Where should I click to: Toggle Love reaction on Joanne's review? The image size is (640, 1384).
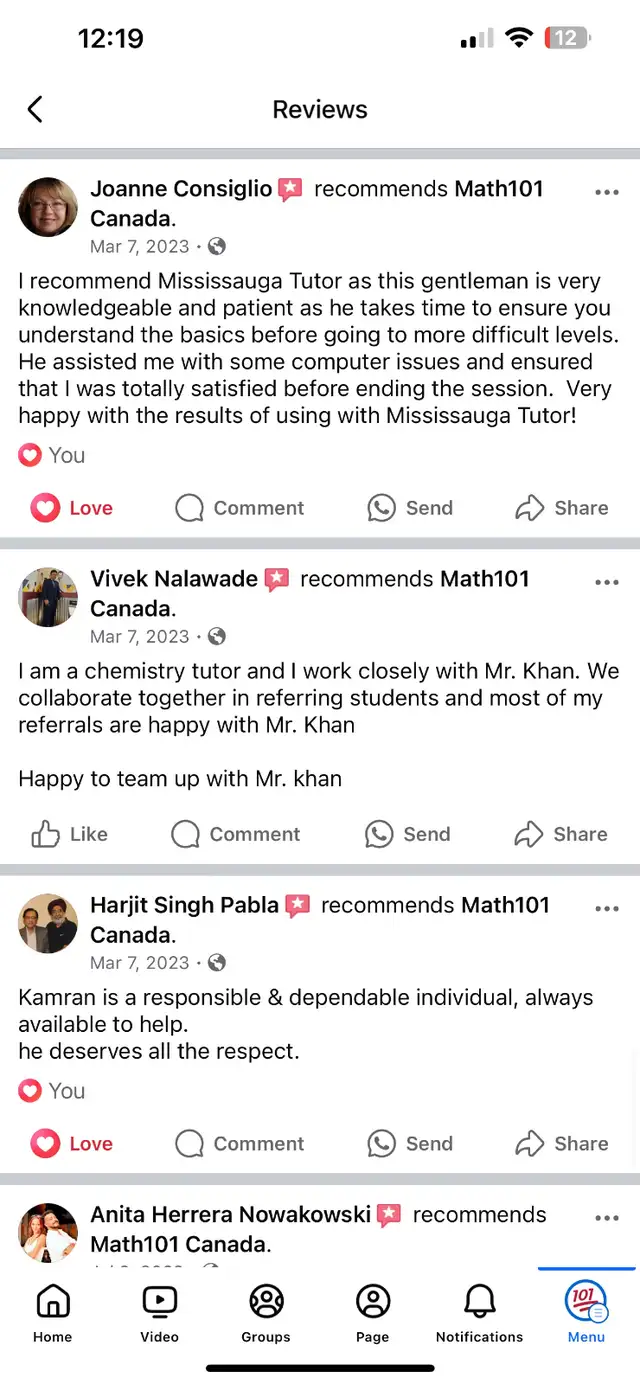tap(71, 508)
